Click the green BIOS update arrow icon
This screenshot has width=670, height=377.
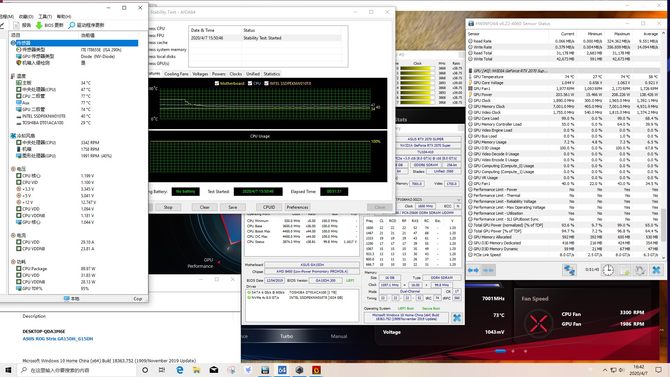(x=39, y=25)
